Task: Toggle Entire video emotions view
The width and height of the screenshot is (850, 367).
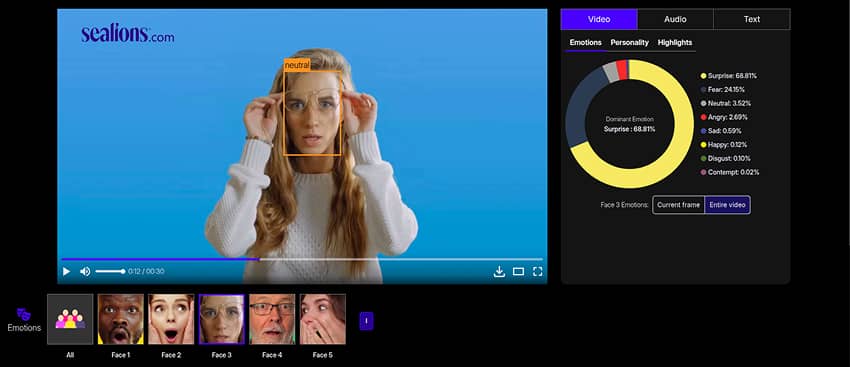Action: [x=727, y=205]
